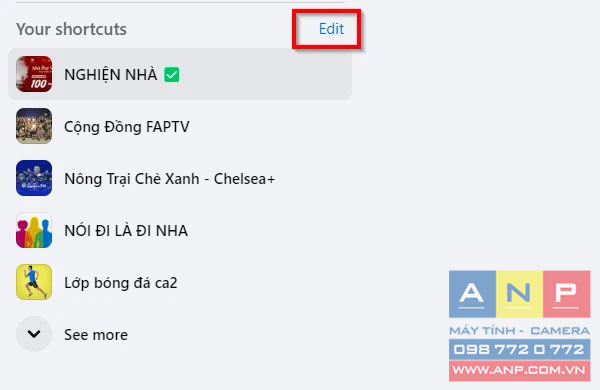Open the NGHIỆN NHÀ group thumbnail icon
The width and height of the screenshot is (600, 390).
34,74
